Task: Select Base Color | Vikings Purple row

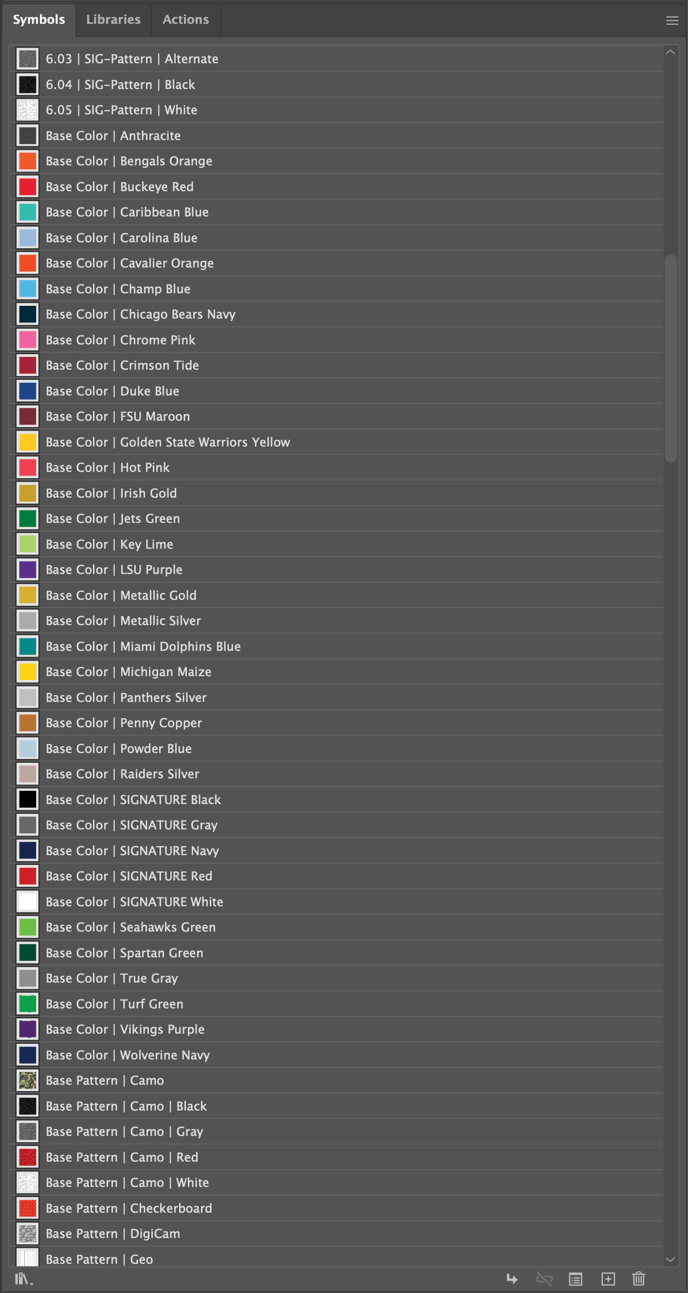Action: click(x=125, y=1029)
